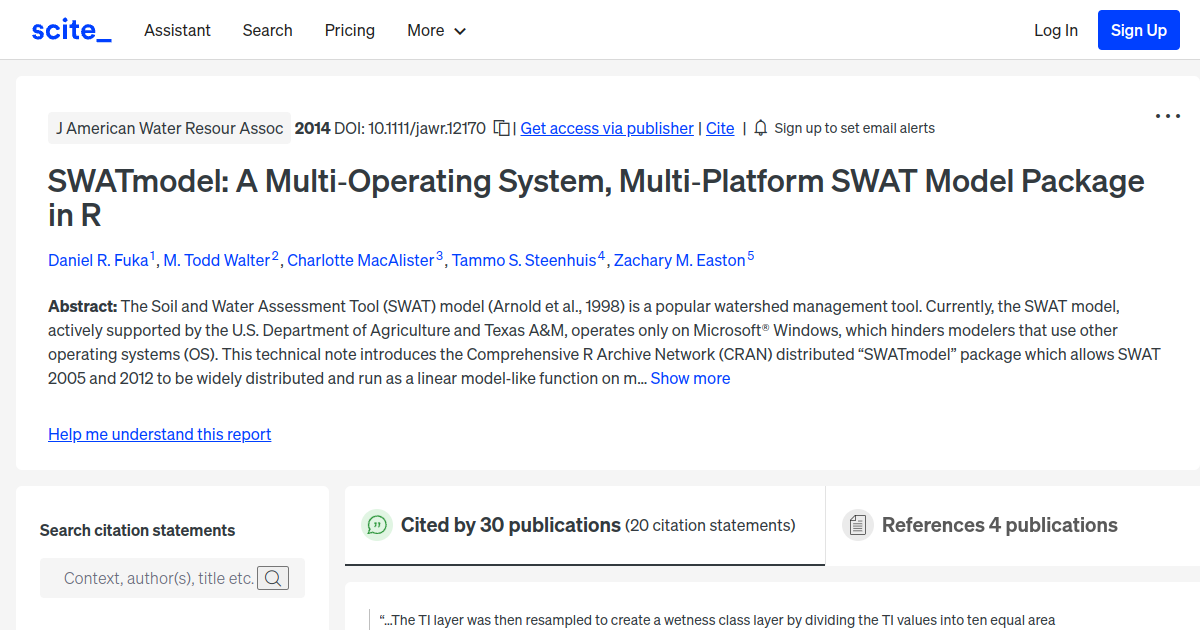This screenshot has width=1200, height=630.
Task: Select Pricing in the navigation bar
Action: pyautogui.click(x=349, y=30)
